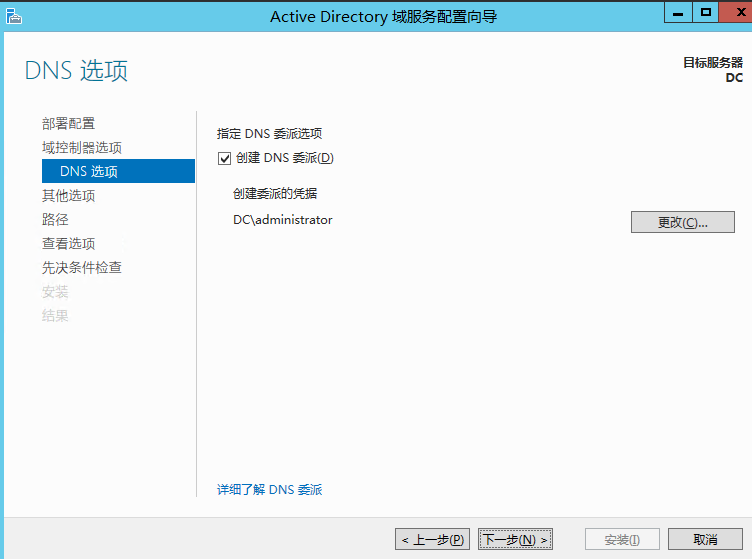This screenshot has width=752, height=559.
Task: Toggle the 创建 DNS 委派 checkbox
Action: (x=224, y=158)
